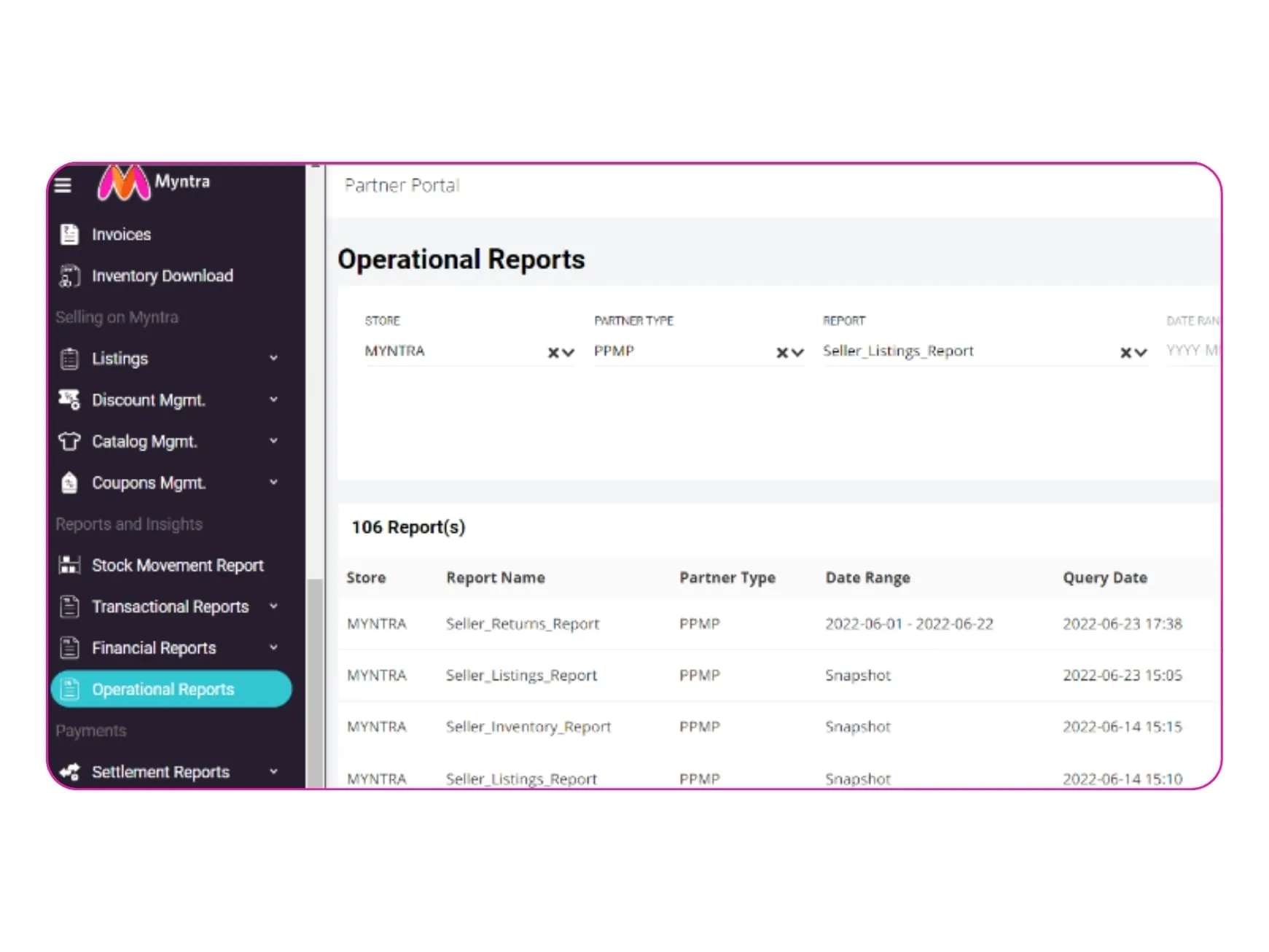Image resolution: width=1269 pixels, height=952 pixels.
Task: Click query date 2022-06-14 15:10
Action: coord(1122,779)
